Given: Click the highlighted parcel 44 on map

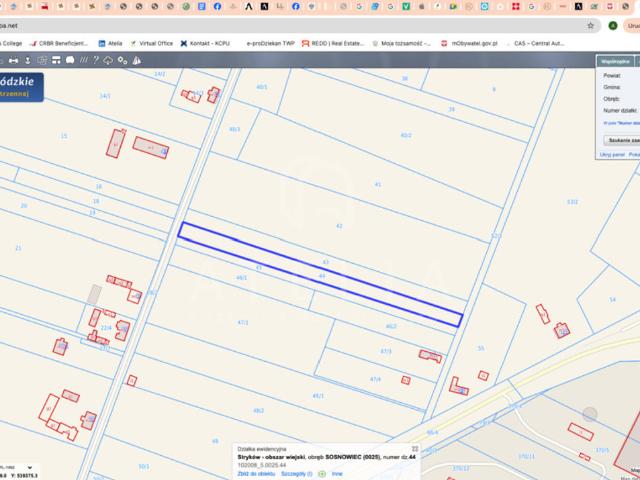Looking at the screenshot, I should (320, 274).
